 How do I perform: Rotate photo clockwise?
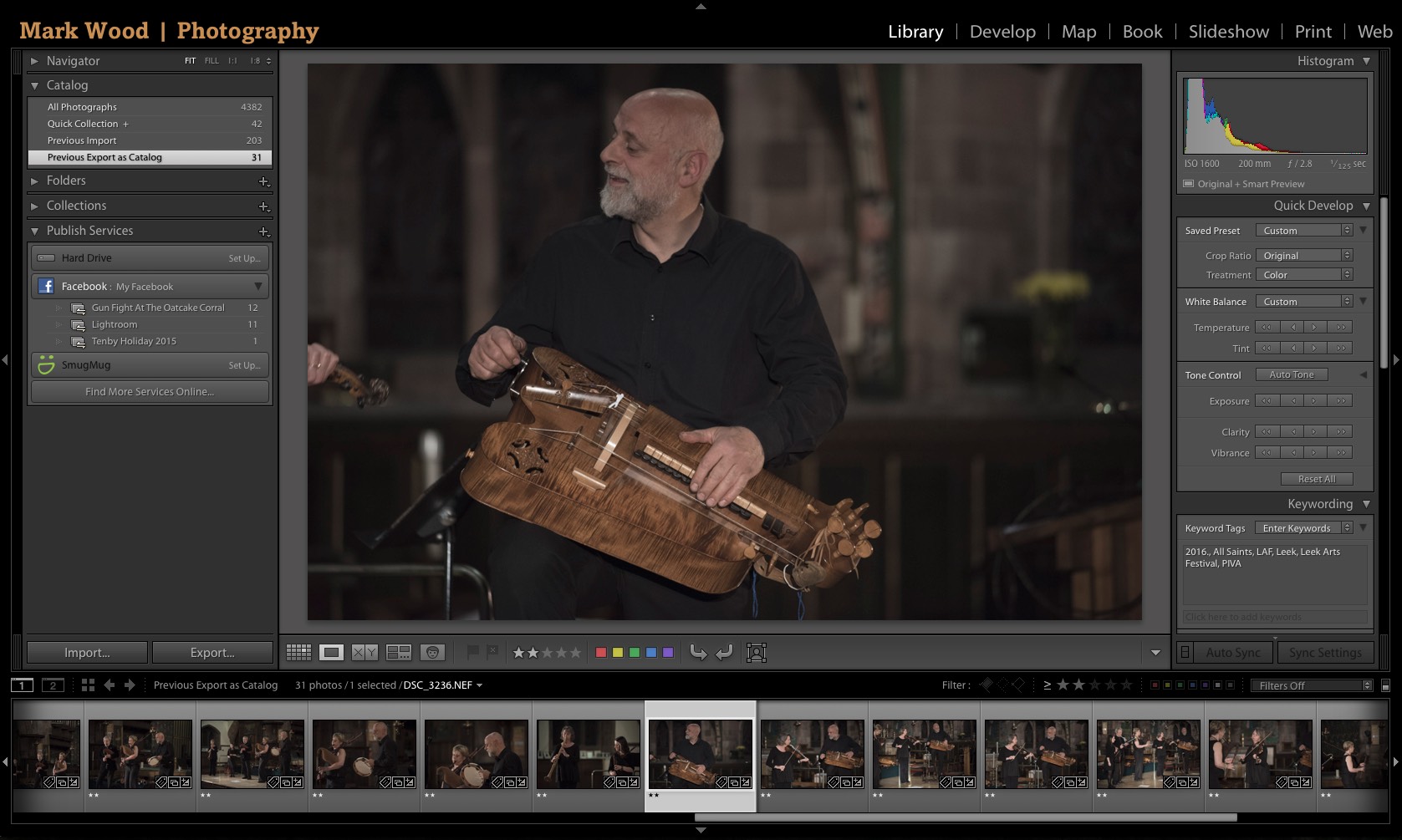point(725,652)
